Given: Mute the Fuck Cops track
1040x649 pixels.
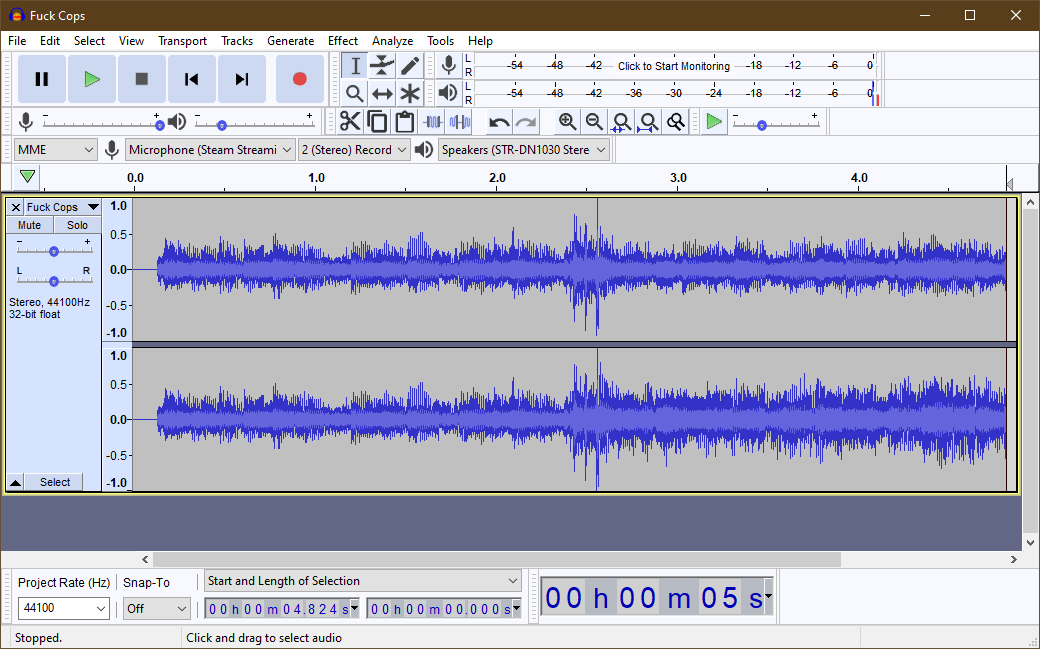Looking at the screenshot, I should tap(29, 225).
